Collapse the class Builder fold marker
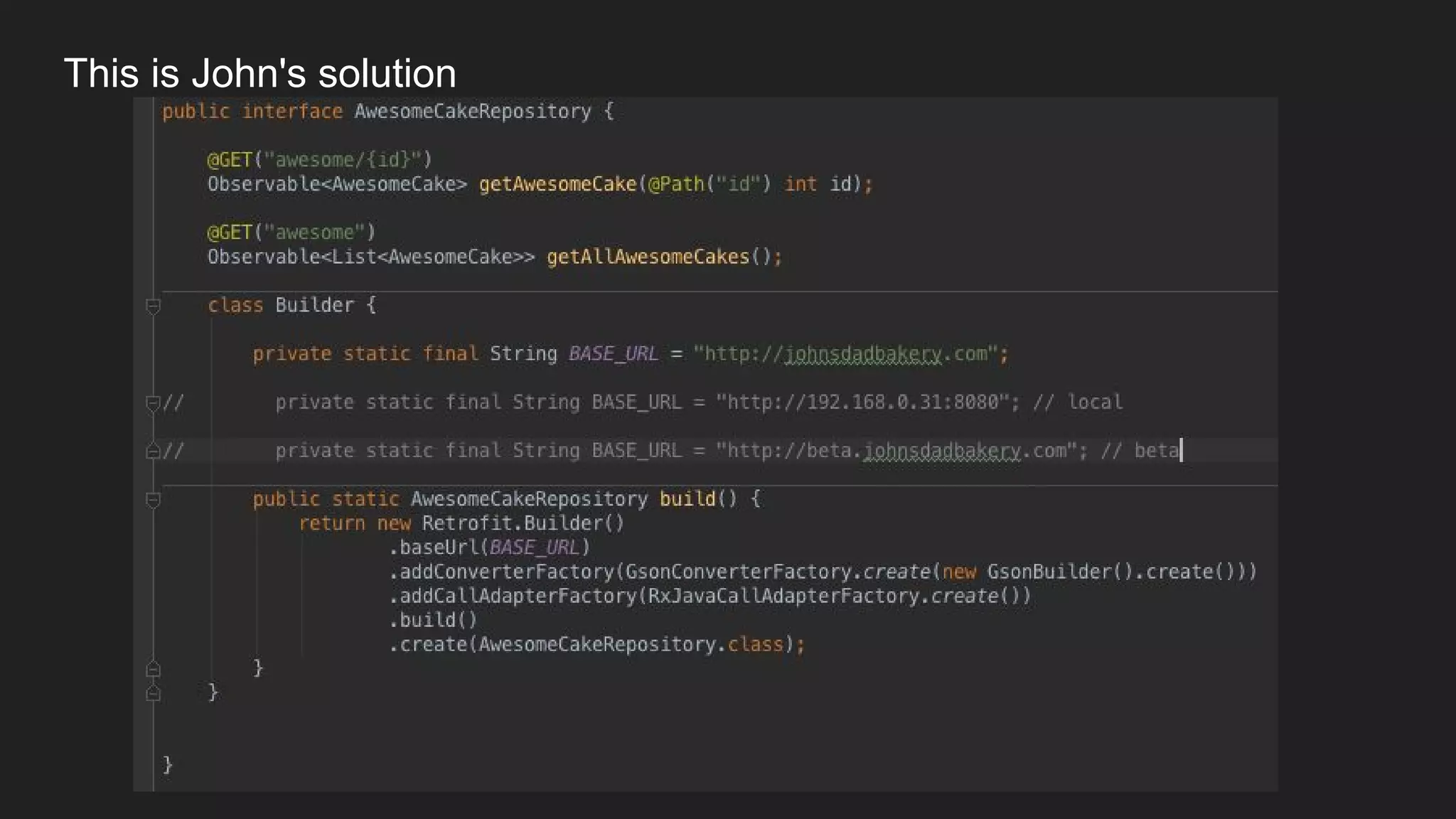This screenshot has width=1456, height=819. (x=153, y=306)
